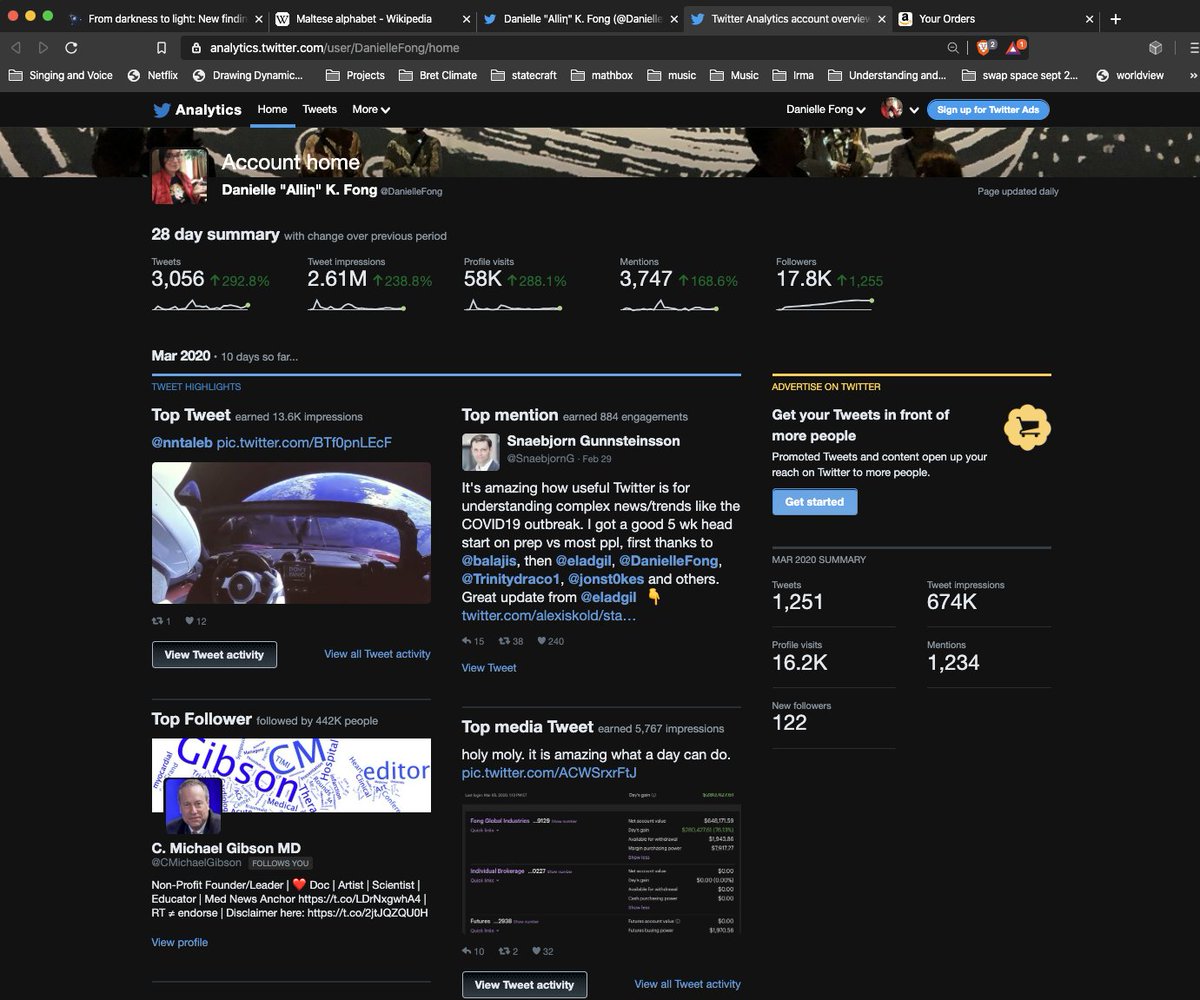Click the Snaebjorn Gunnsteinsson name heading

click(x=593, y=441)
